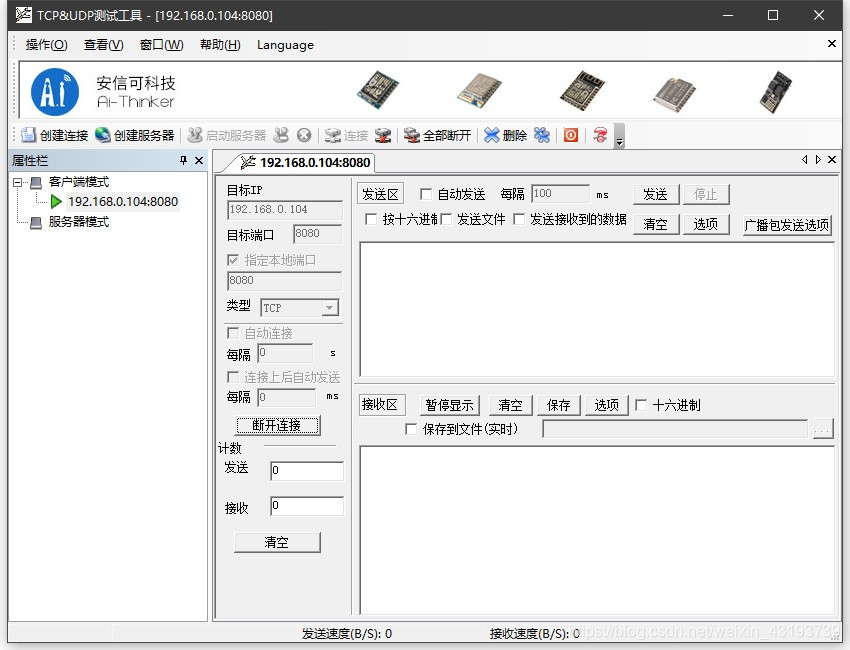Enable the 自动连接 checkbox

(x=233, y=332)
